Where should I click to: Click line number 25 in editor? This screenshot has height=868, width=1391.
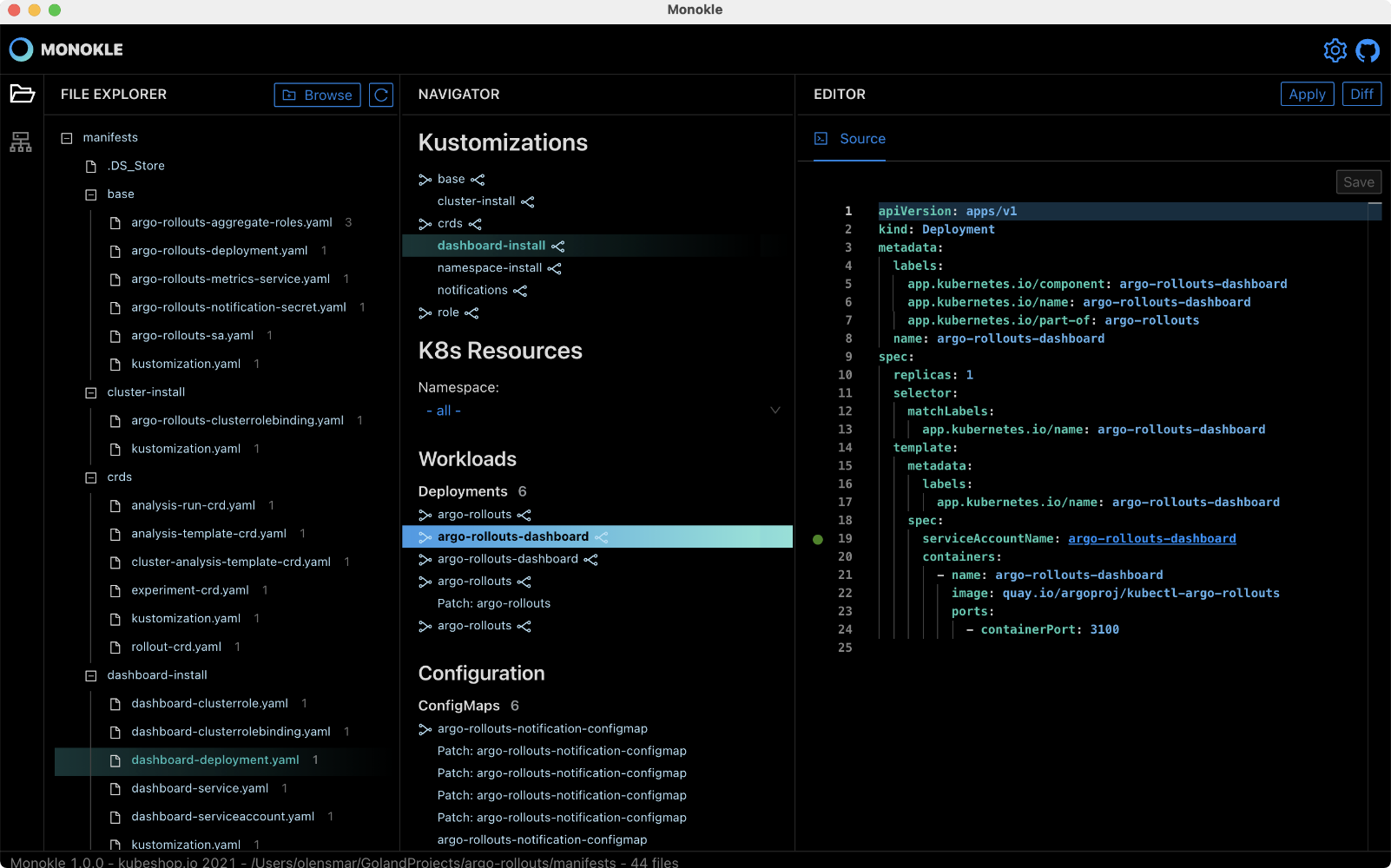click(x=845, y=648)
